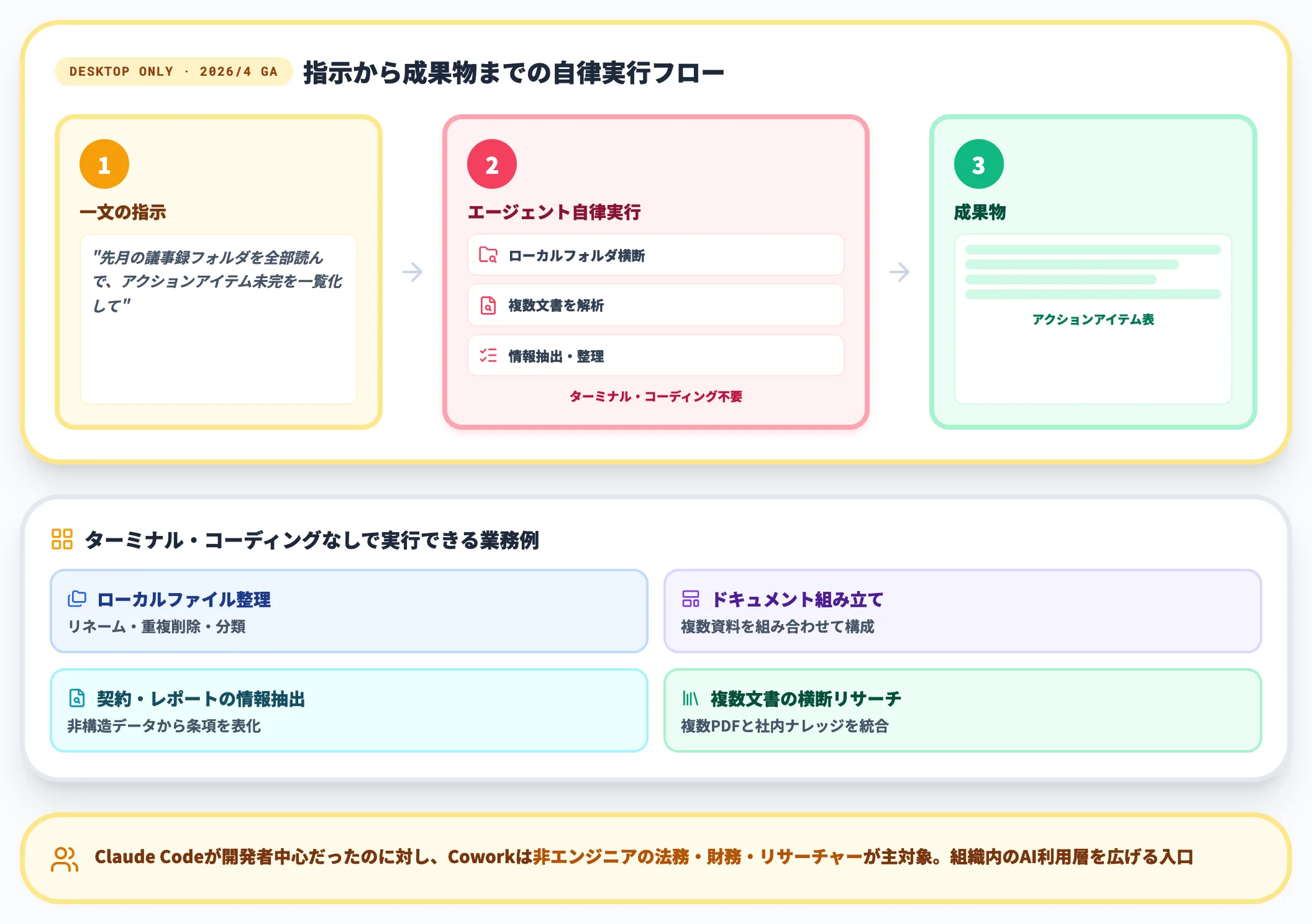Click the 指示から成果物までの自律実行フロー title
Viewport: 1312px width, 924px height.
[513, 73]
